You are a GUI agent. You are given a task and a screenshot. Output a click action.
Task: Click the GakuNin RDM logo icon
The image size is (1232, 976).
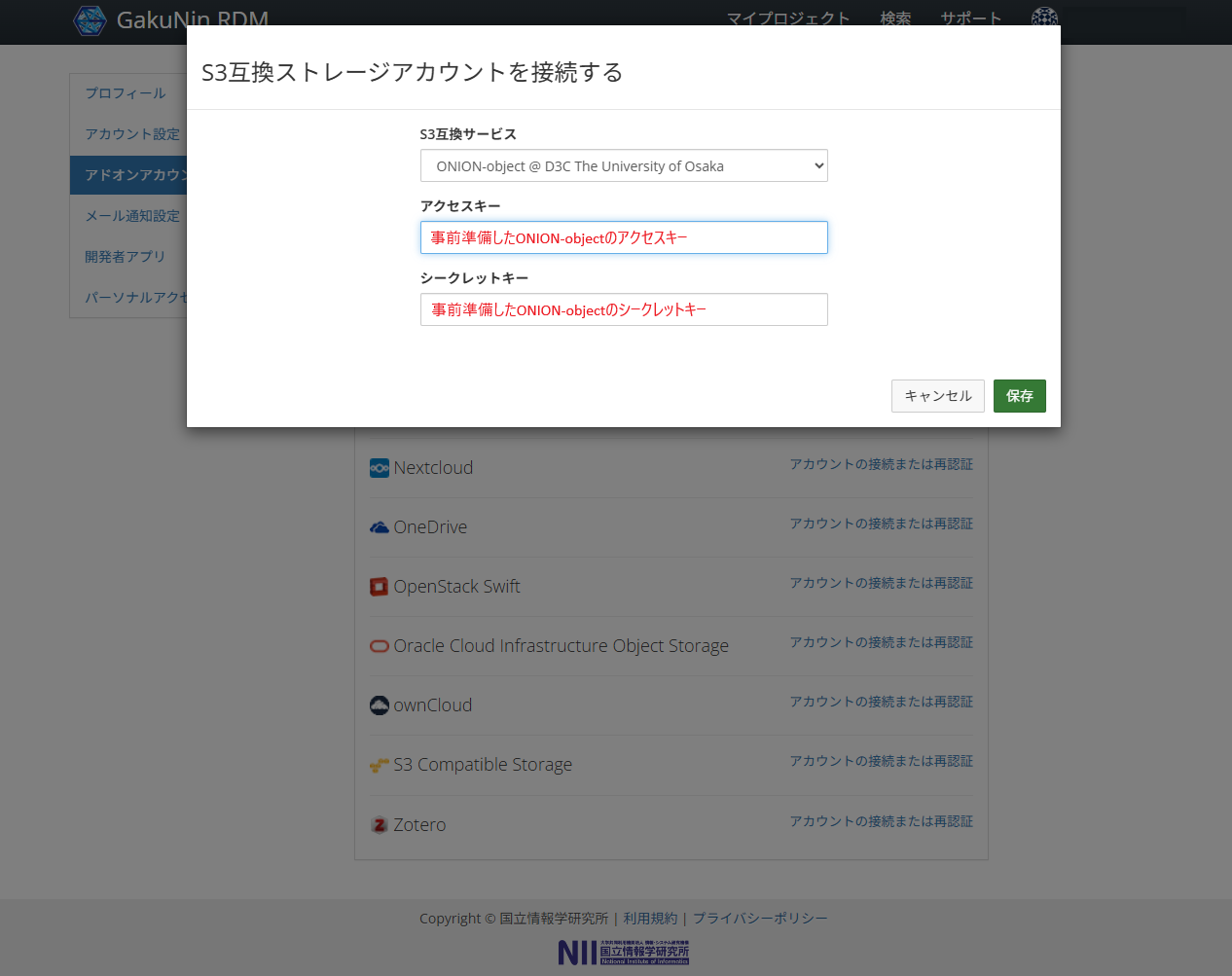point(90,19)
